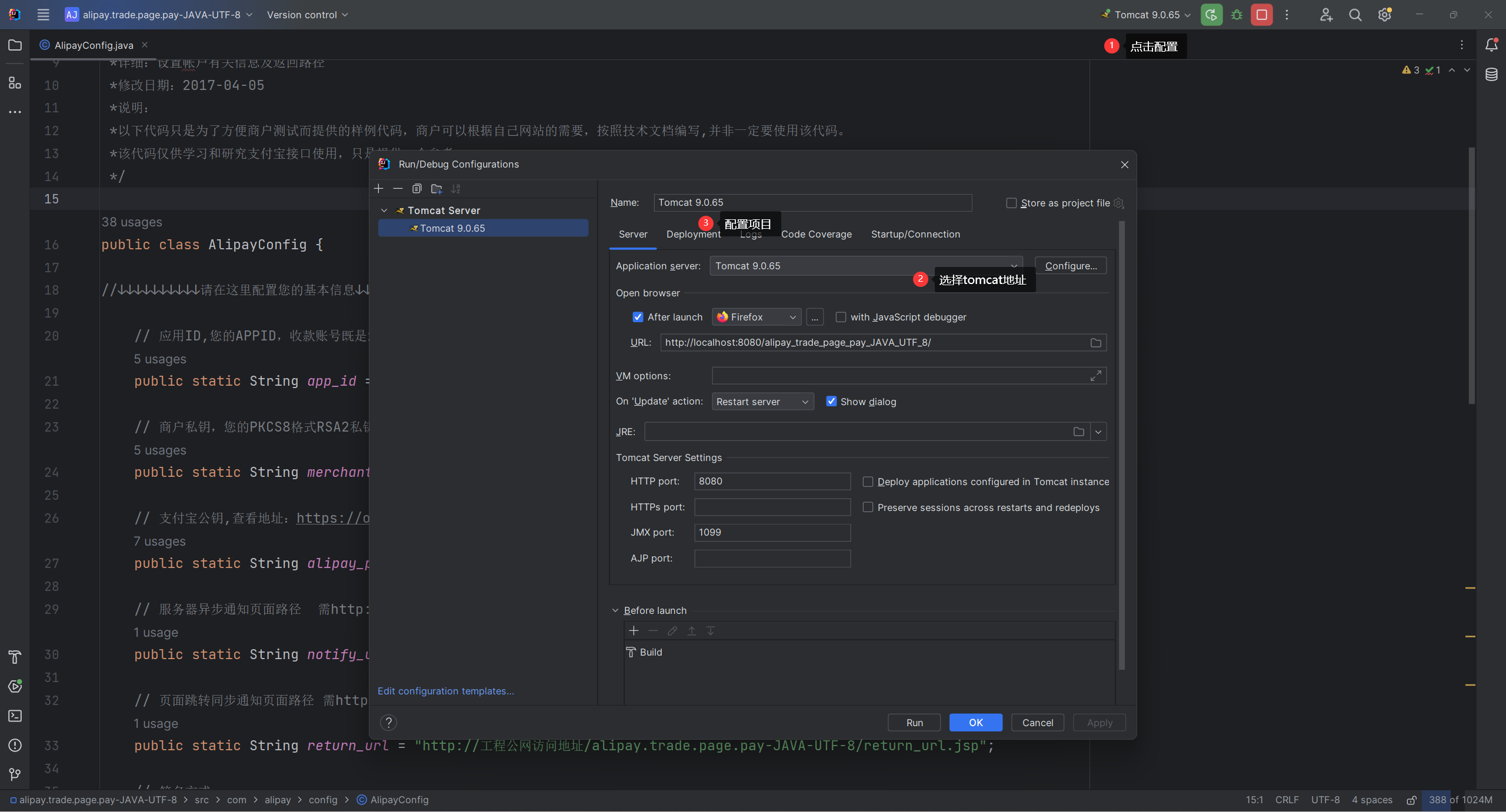Open the Notifications bell
This screenshot has height=812, width=1506.
(x=1491, y=45)
